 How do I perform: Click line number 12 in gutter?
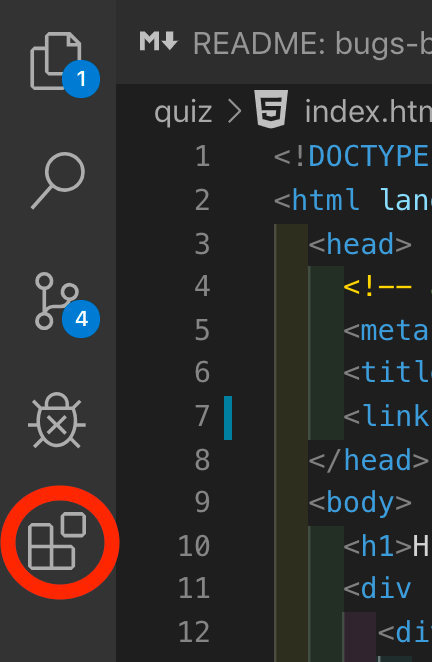pos(194,632)
